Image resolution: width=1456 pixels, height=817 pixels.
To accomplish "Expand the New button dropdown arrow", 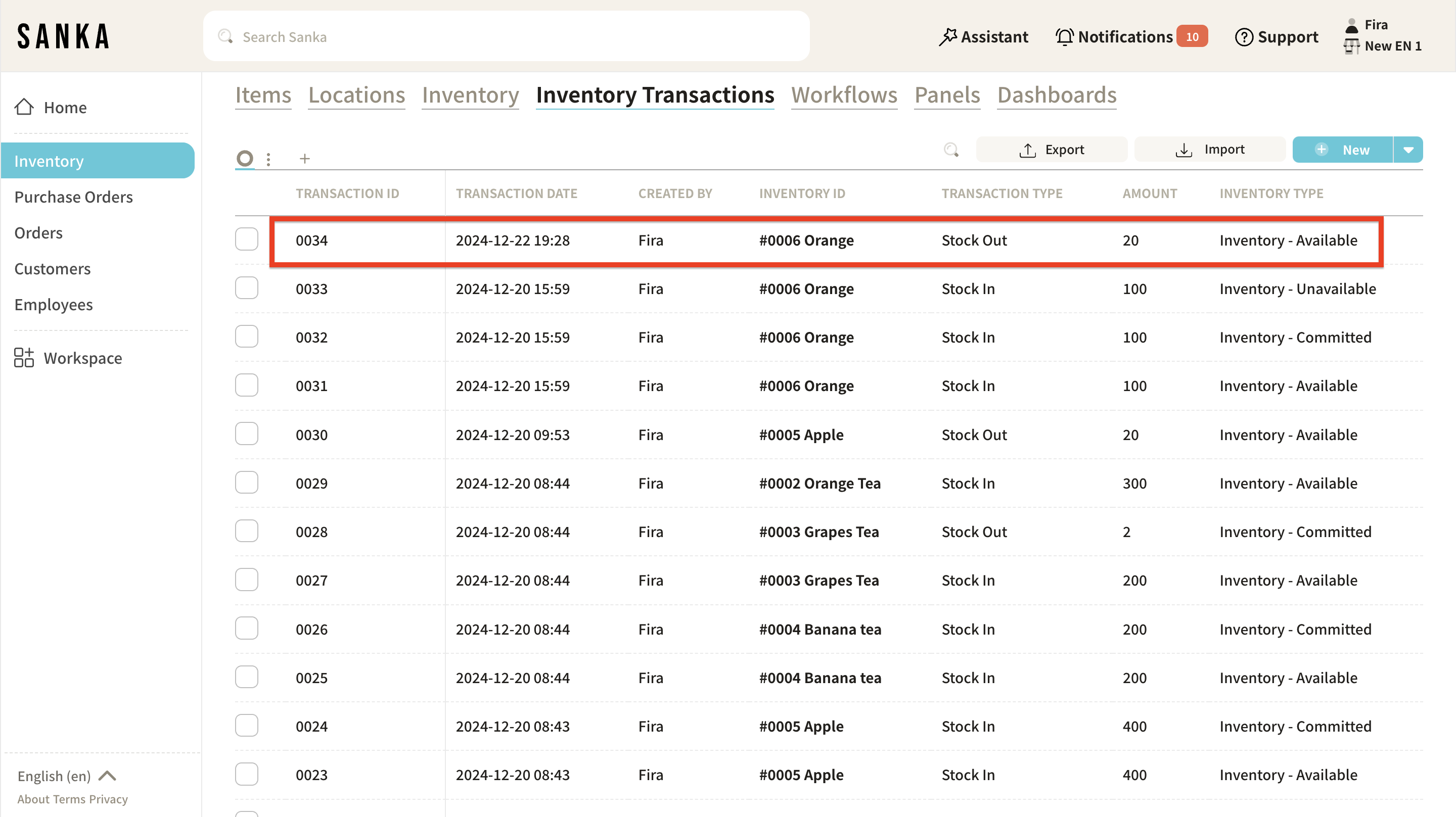I will (1408, 150).
